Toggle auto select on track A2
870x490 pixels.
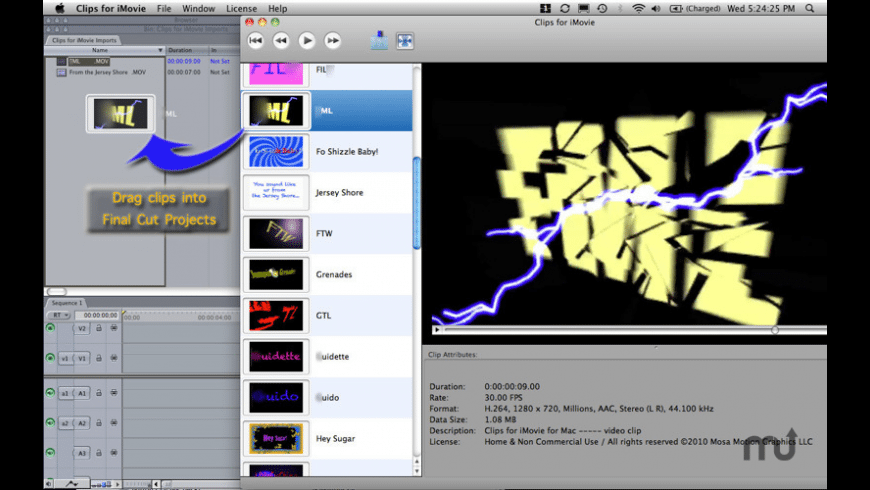coord(113,424)
